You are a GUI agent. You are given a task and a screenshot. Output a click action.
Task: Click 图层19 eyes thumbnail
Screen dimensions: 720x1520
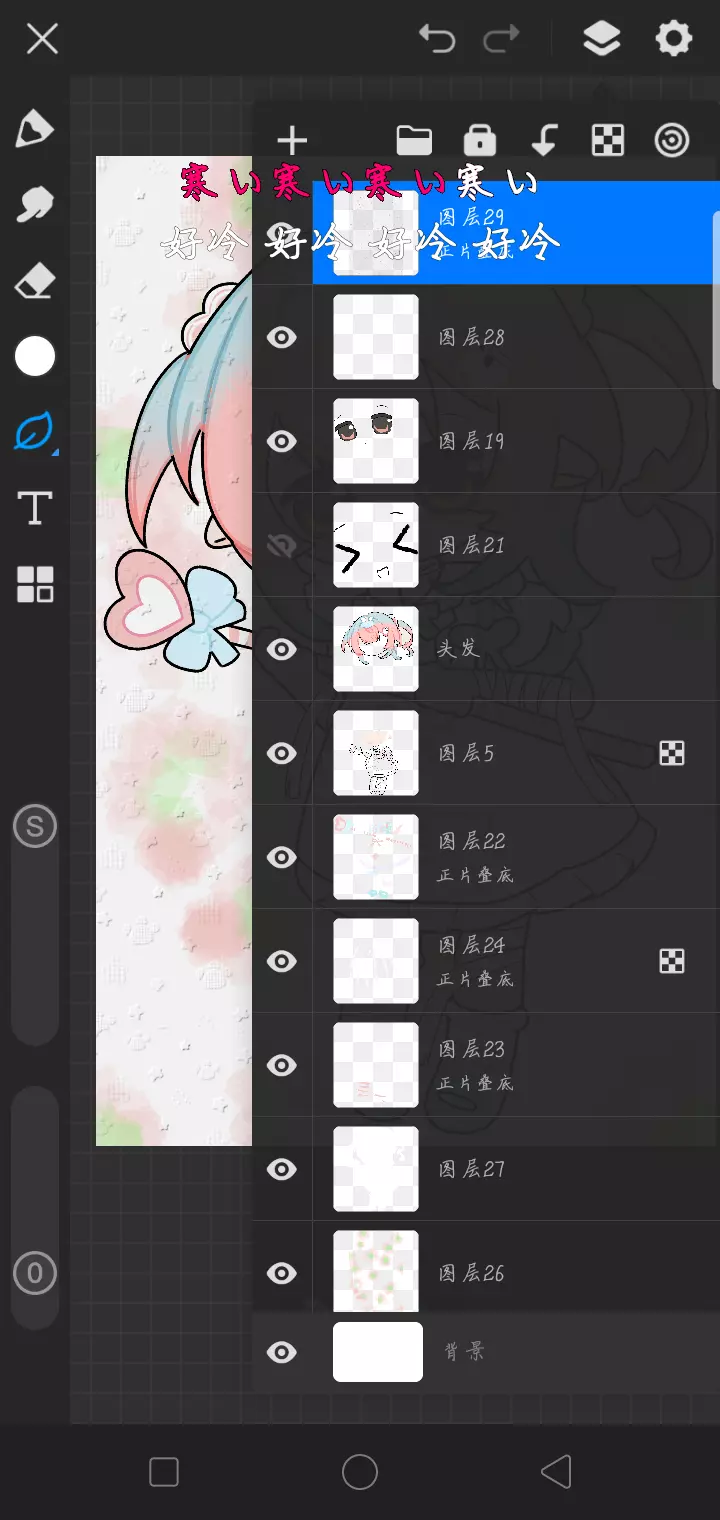coord(376,441)
